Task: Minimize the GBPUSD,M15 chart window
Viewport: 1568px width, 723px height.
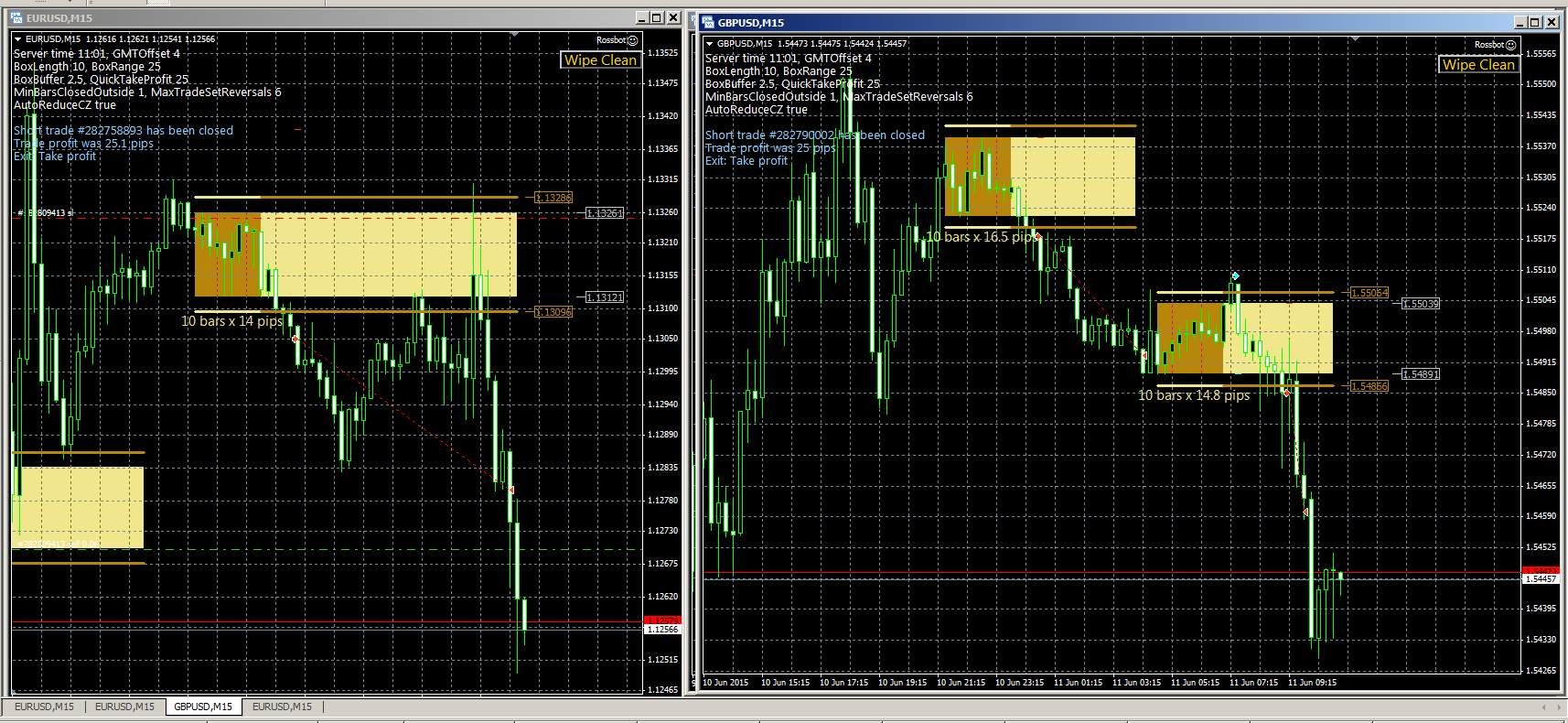Action: pos(1520,22)
